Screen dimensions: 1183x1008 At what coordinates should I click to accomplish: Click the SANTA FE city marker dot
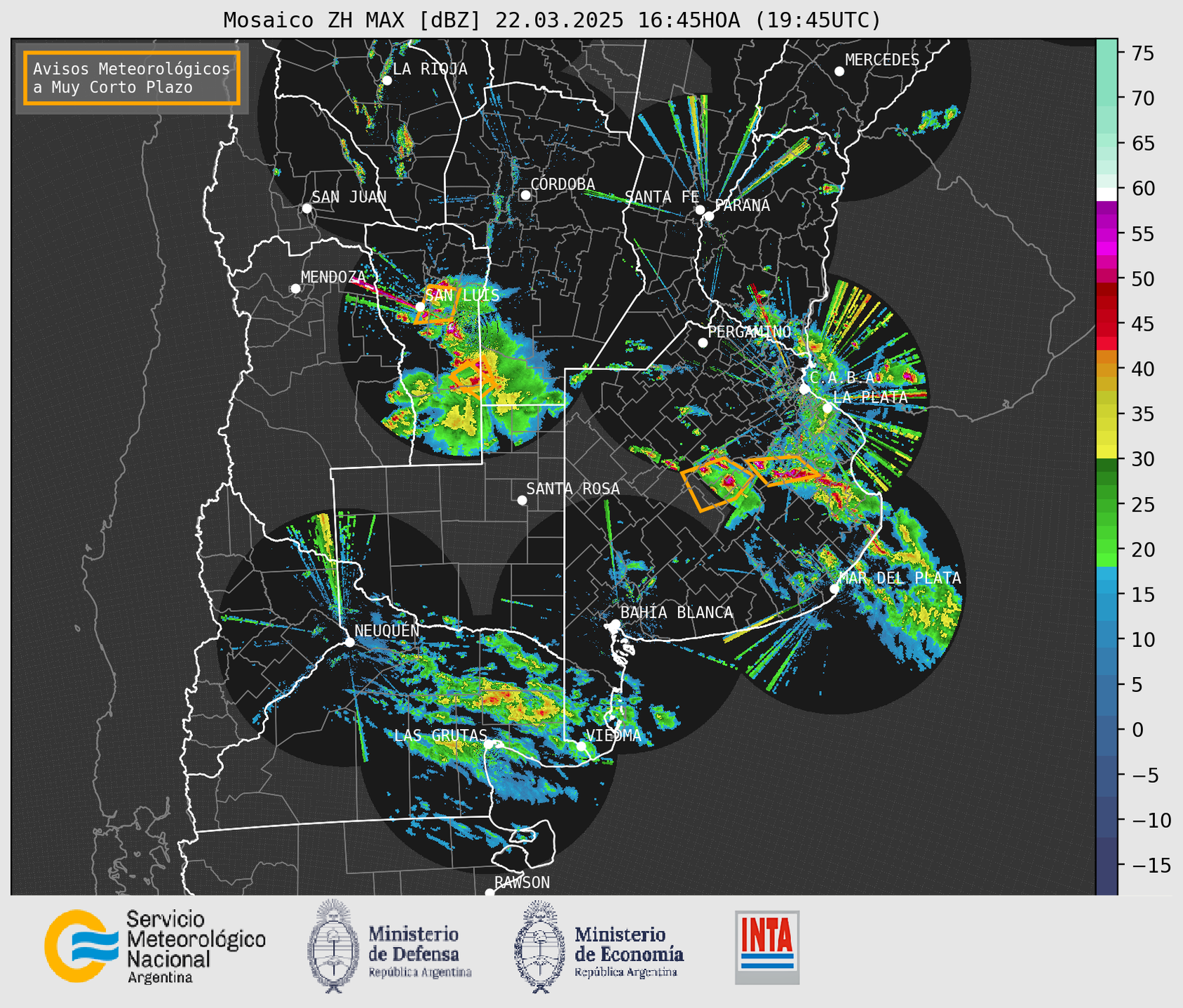700,210
